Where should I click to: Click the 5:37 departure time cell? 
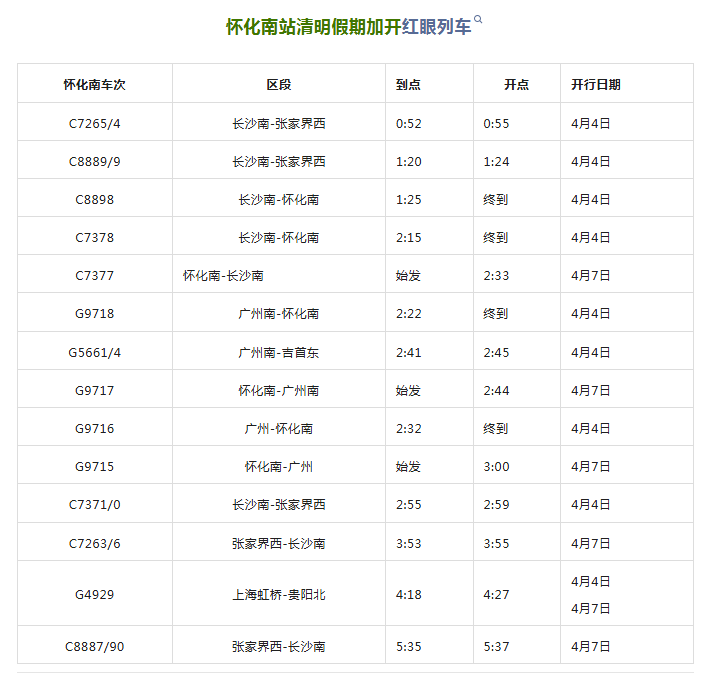click(x=496, y=646)
